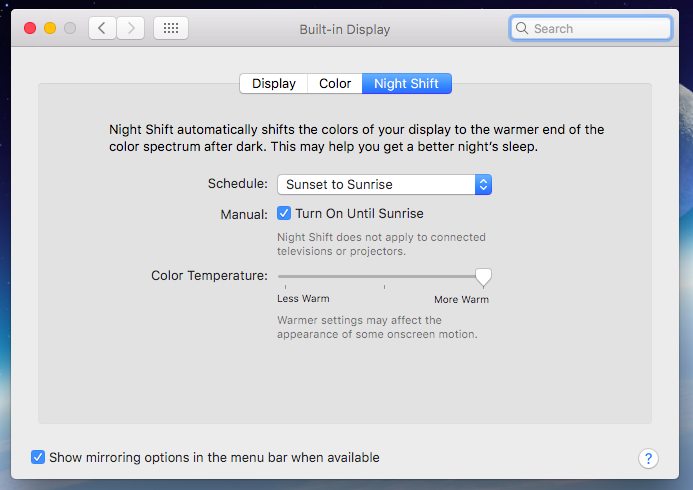Image resolution: width=693 pixels, height=490 pixels.
Task: Click the Color Temperature slider middle tick
Action: [385, 287]
